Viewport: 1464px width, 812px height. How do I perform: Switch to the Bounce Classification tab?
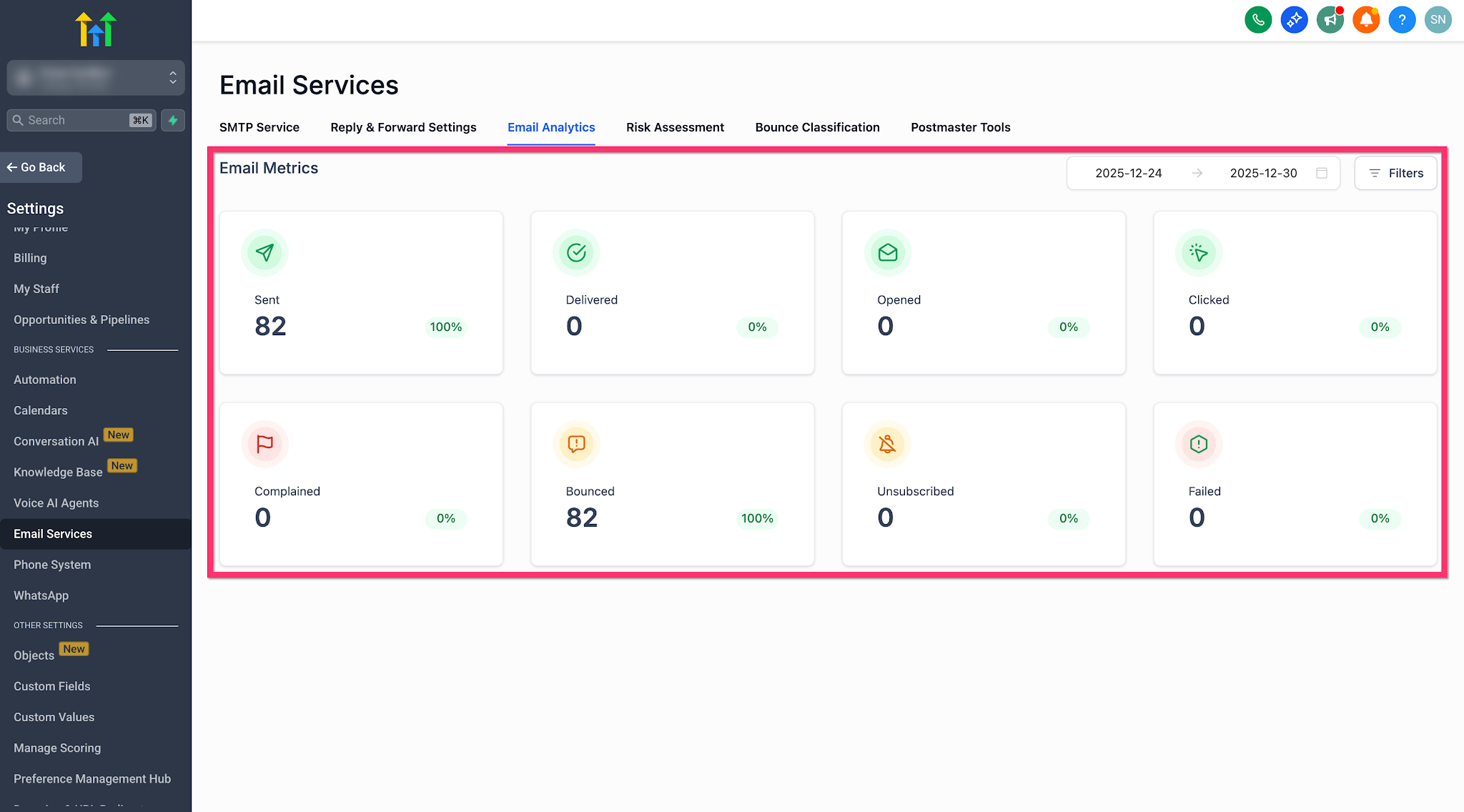click(x=817, y=127)
